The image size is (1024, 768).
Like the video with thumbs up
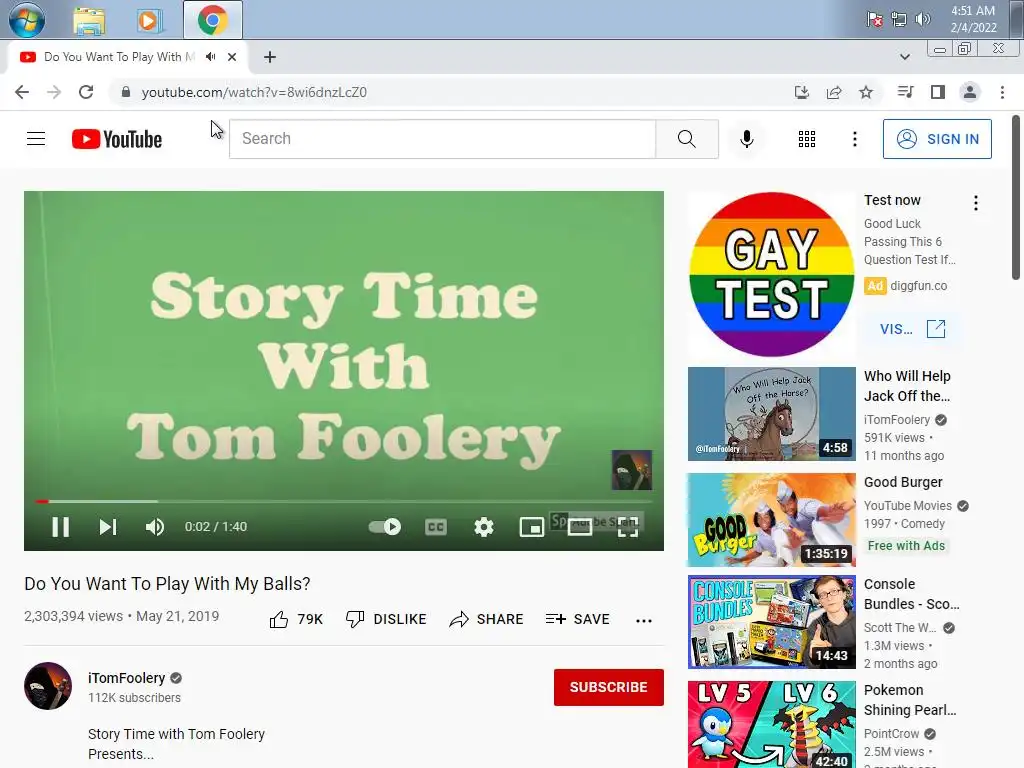pos(296,619)
